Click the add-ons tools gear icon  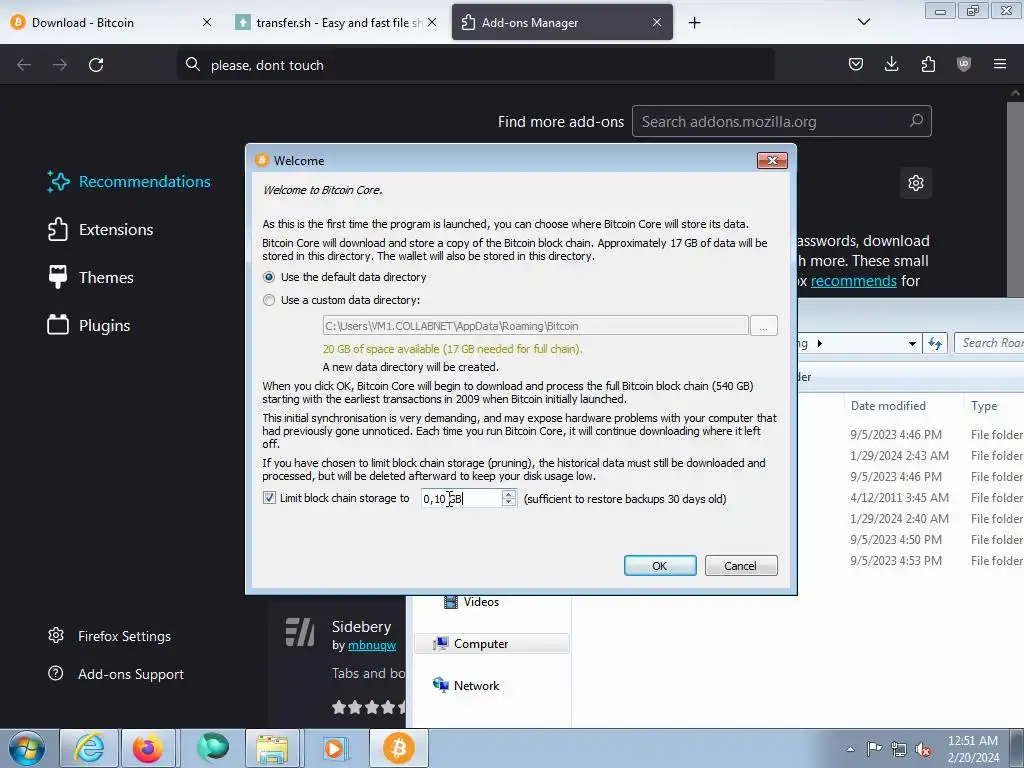[x=916, y=183]
